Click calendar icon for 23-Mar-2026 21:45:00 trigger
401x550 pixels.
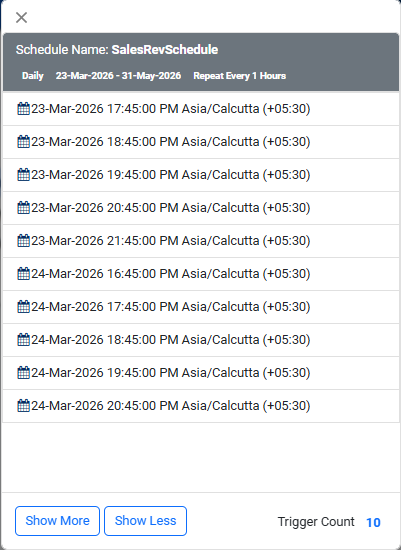click(x=24, y=240)
